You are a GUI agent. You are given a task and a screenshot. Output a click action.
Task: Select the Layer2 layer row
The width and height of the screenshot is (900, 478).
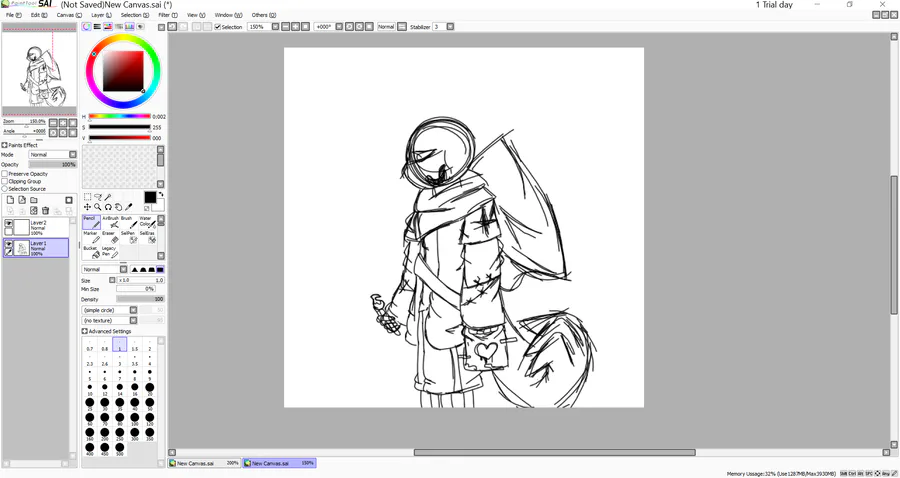tap(36, 227)
